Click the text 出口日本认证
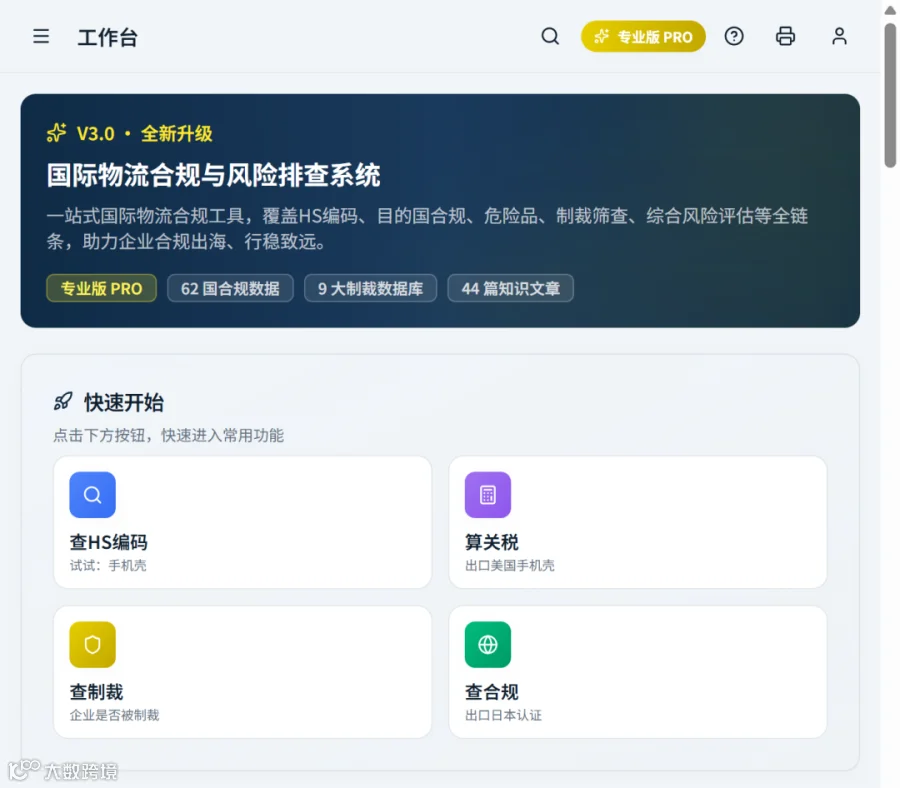Viewport: 900px width, 788px height. [503, 715]
